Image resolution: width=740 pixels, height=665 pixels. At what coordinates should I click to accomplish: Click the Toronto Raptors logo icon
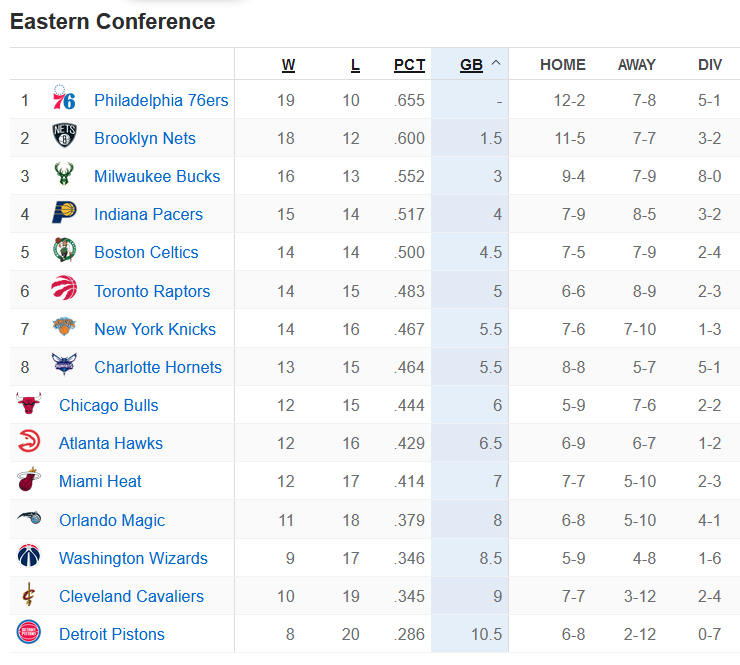coord(64,291)
